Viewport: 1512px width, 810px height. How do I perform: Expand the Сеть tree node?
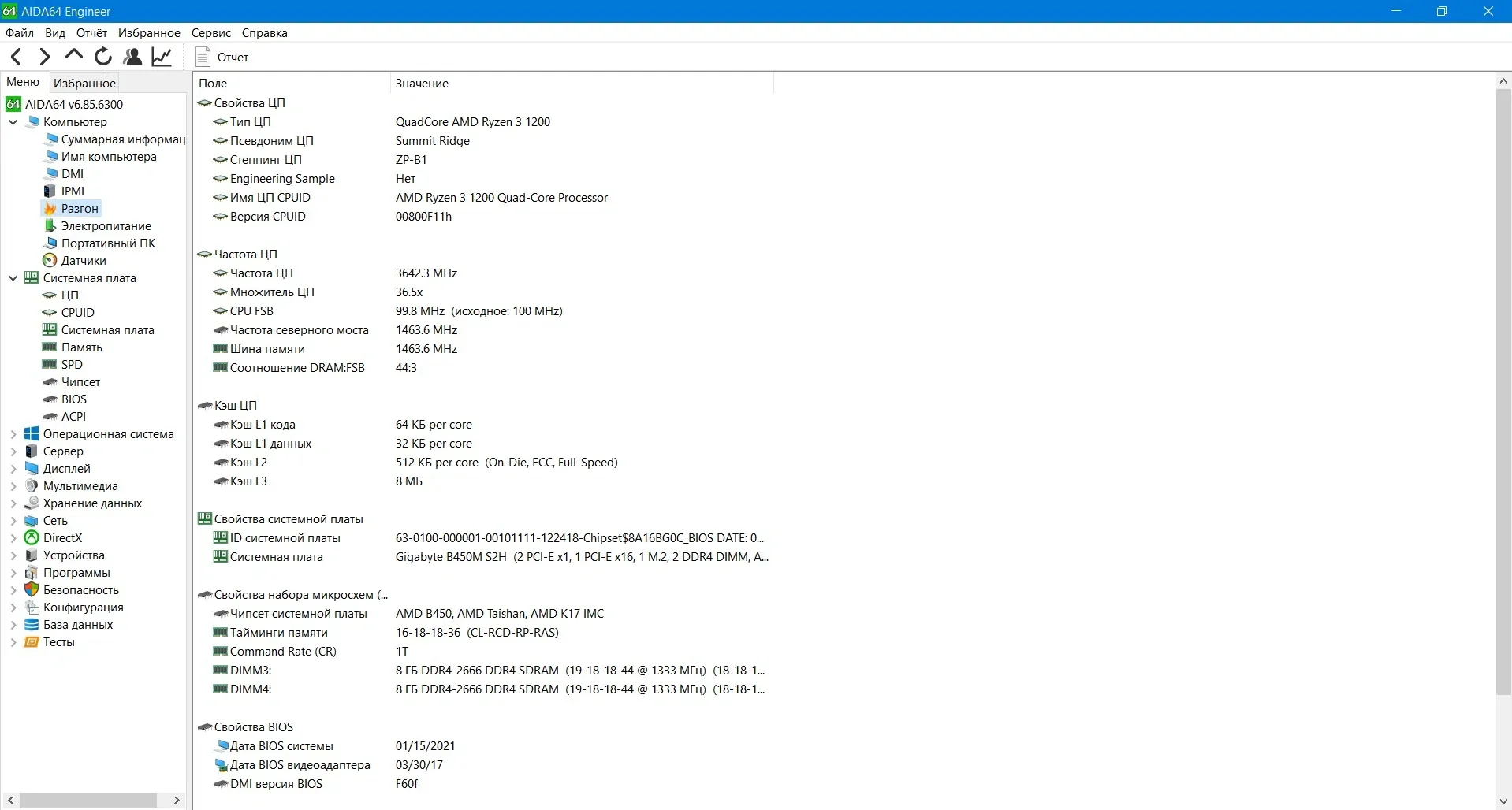13,521
